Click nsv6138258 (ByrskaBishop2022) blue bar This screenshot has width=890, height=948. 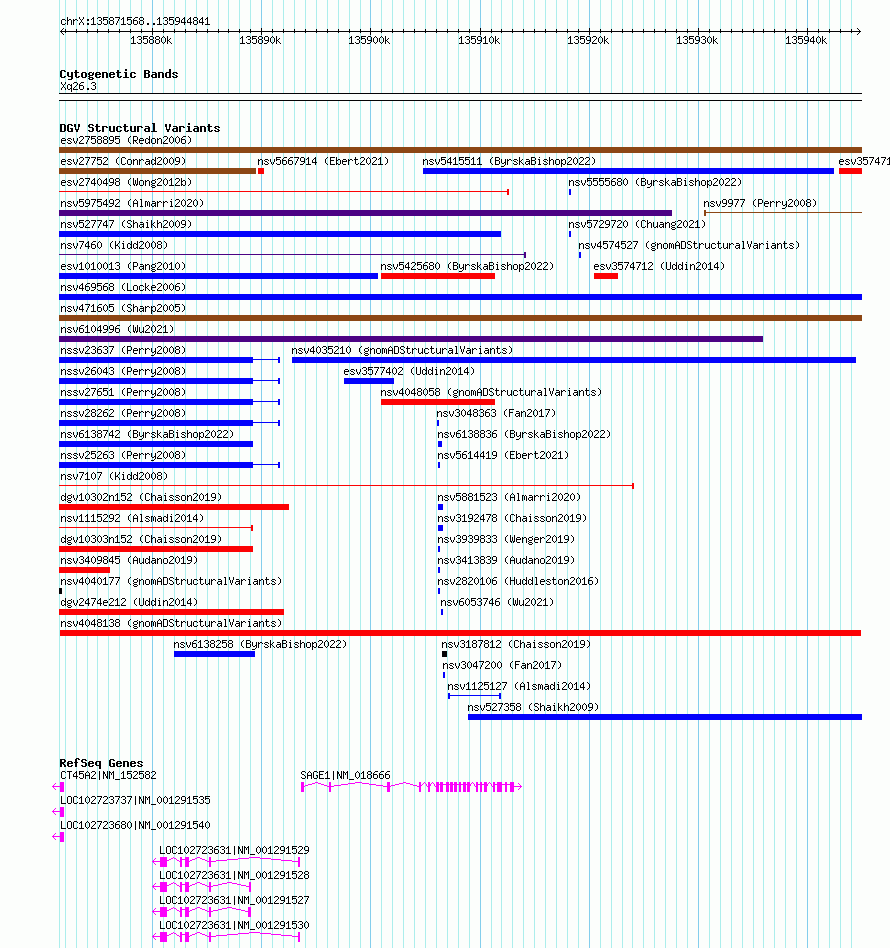click(214, 654)
